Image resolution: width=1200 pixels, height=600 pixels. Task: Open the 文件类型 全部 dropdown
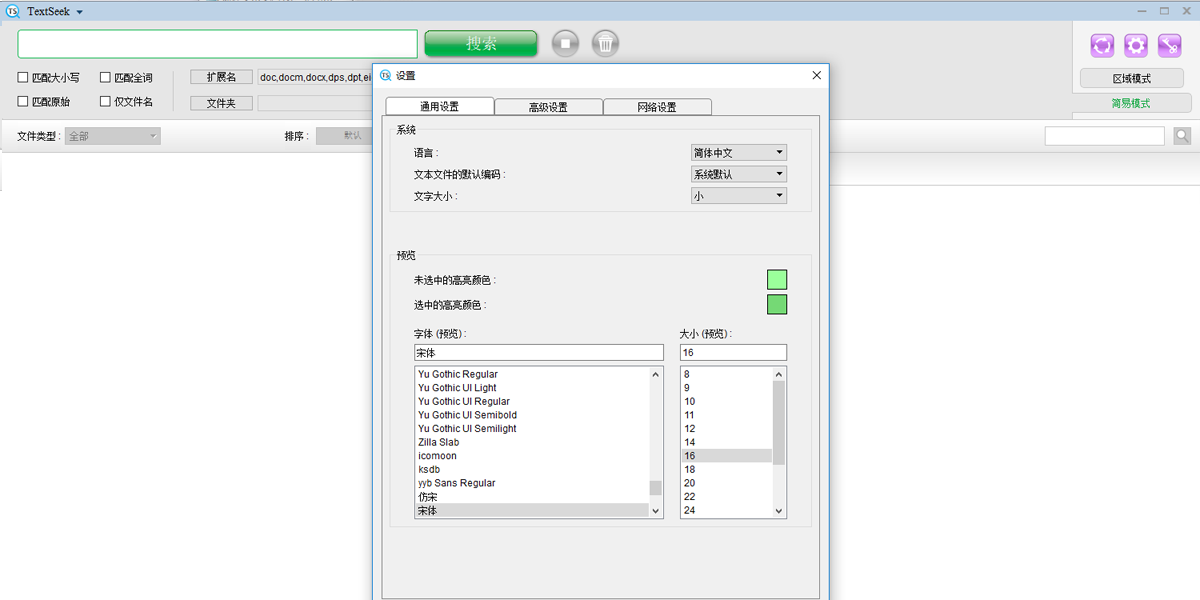(113, 136)
